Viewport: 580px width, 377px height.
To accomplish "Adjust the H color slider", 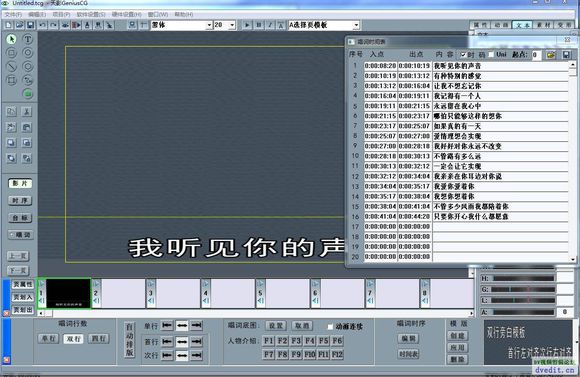I will [x=523, y=278].
